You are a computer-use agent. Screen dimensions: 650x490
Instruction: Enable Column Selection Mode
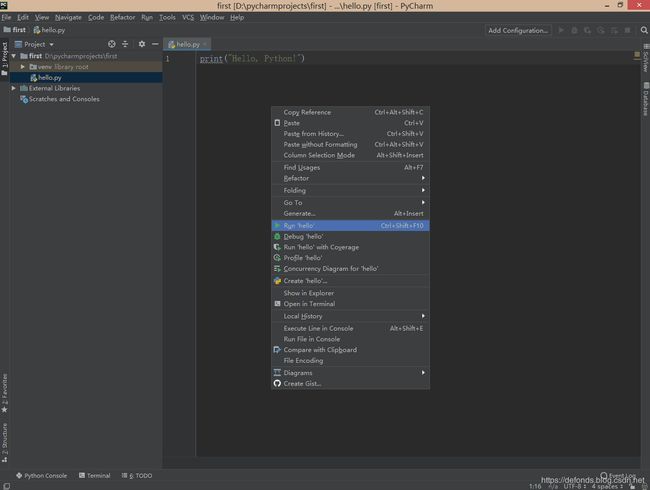(350, 155)
